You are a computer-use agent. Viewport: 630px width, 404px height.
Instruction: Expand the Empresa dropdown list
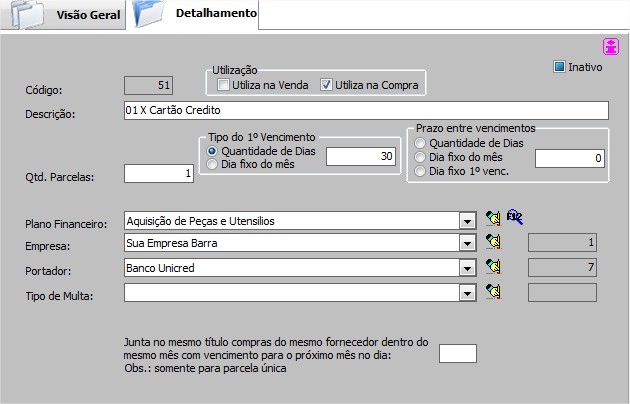(467, 243)
